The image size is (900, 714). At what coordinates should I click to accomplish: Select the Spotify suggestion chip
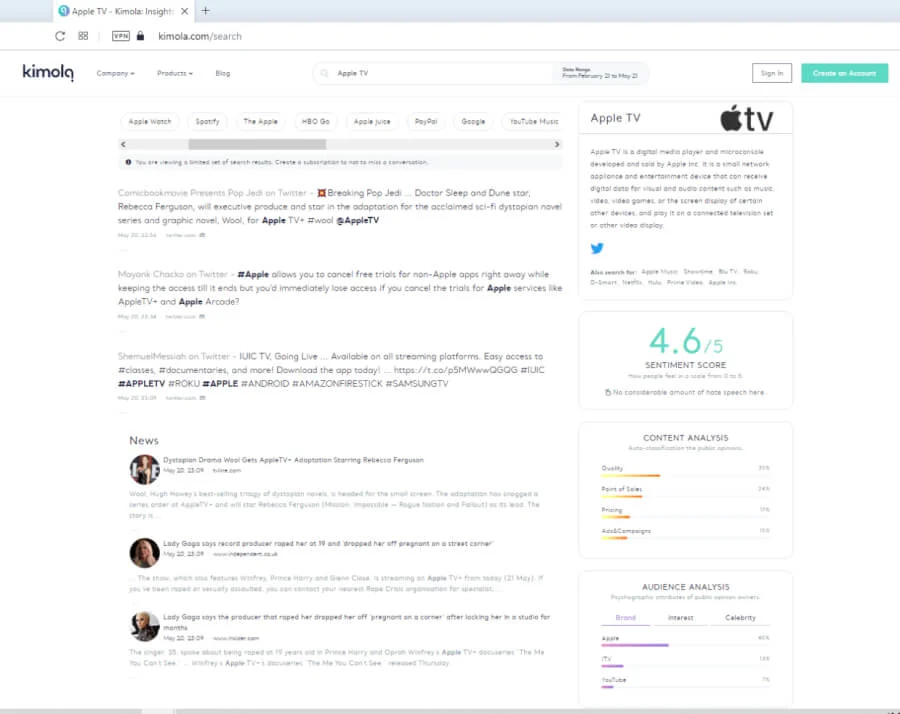tap(207, 122)
